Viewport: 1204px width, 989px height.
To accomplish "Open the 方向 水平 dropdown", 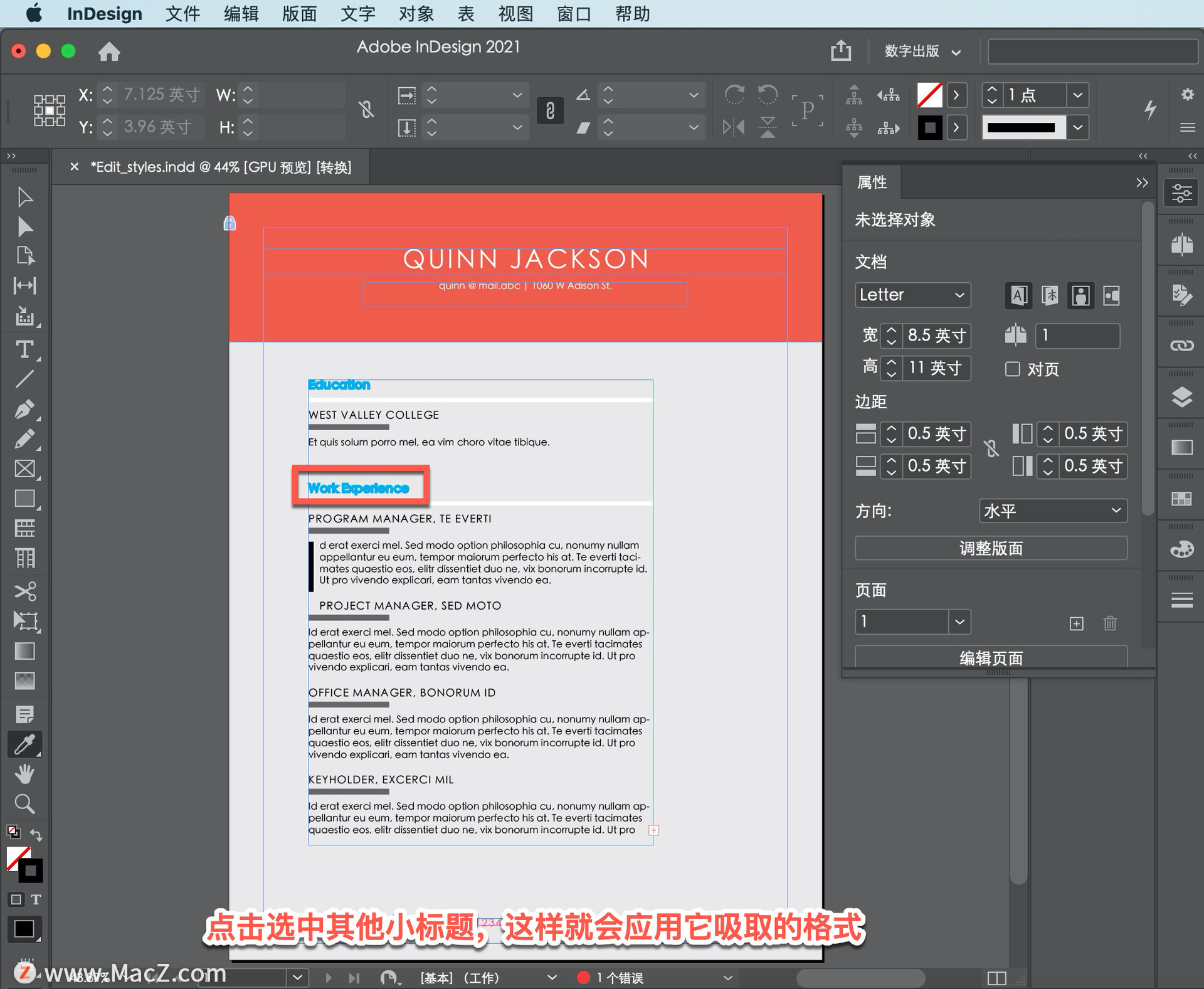I will [1052, 510].
